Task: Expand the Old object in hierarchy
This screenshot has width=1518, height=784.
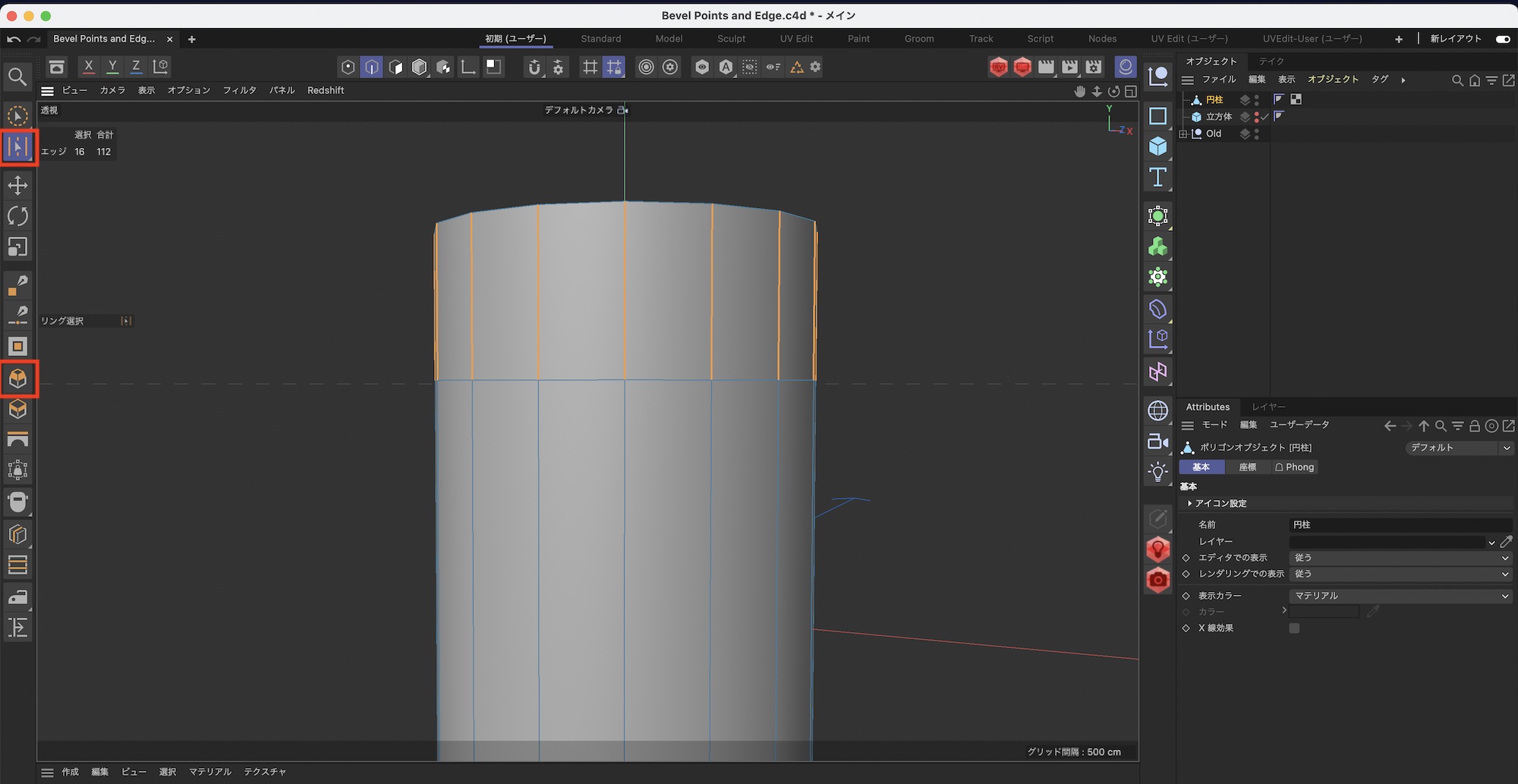Action: coord(1183,134)
